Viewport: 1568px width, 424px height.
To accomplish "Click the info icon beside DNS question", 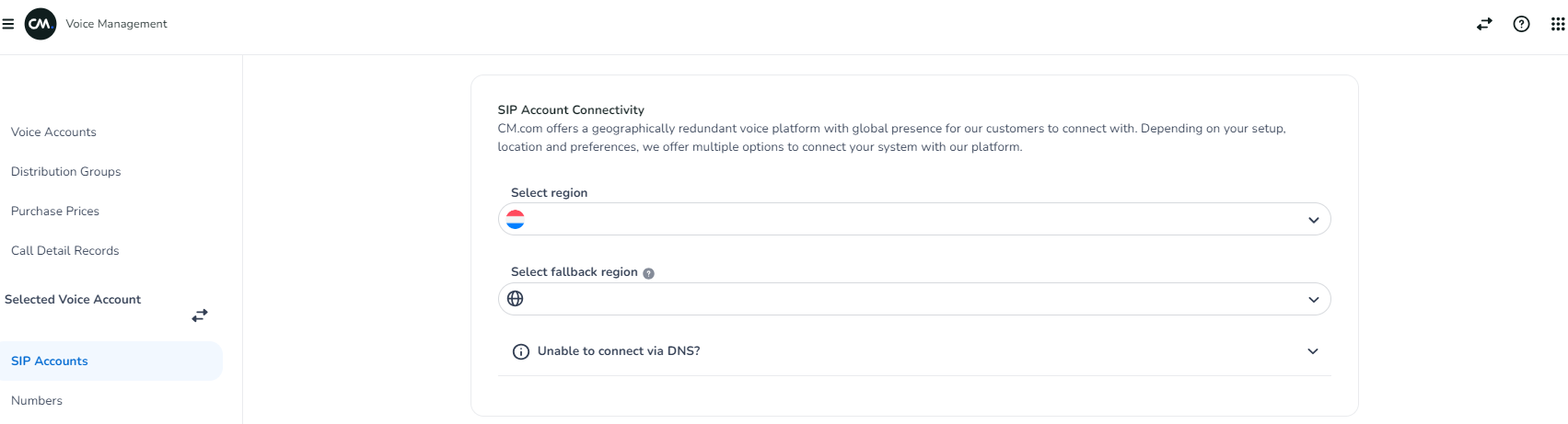I will tap(521, 351).
